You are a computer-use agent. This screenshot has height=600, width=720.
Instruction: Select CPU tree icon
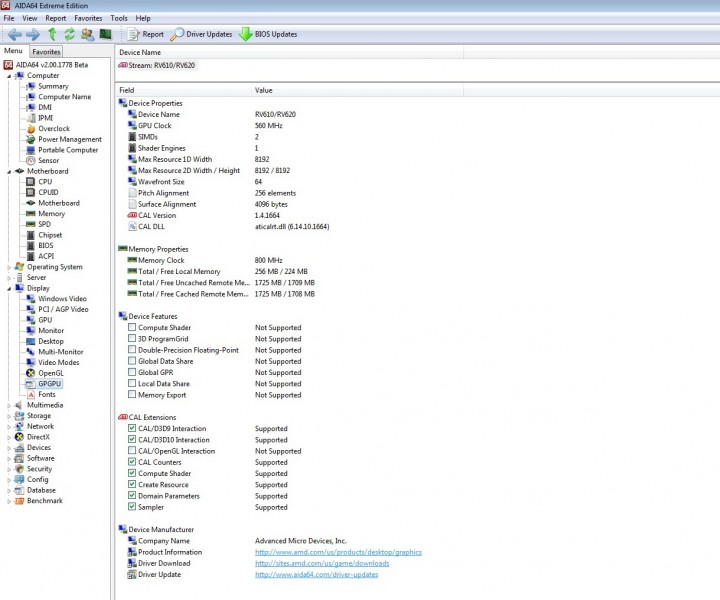click(31, 181)
